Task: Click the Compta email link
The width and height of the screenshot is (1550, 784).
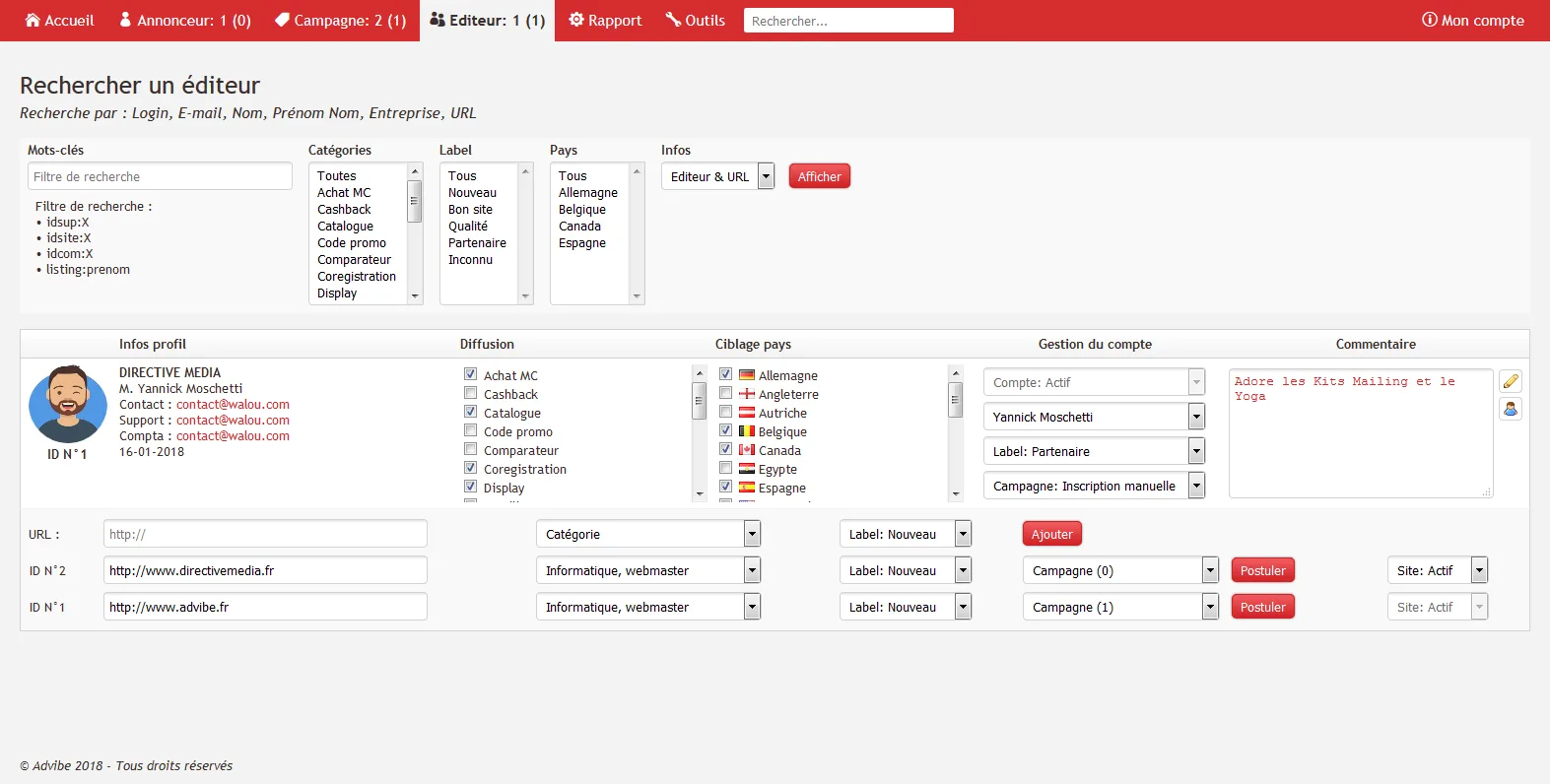Action: tap(233, 436)
